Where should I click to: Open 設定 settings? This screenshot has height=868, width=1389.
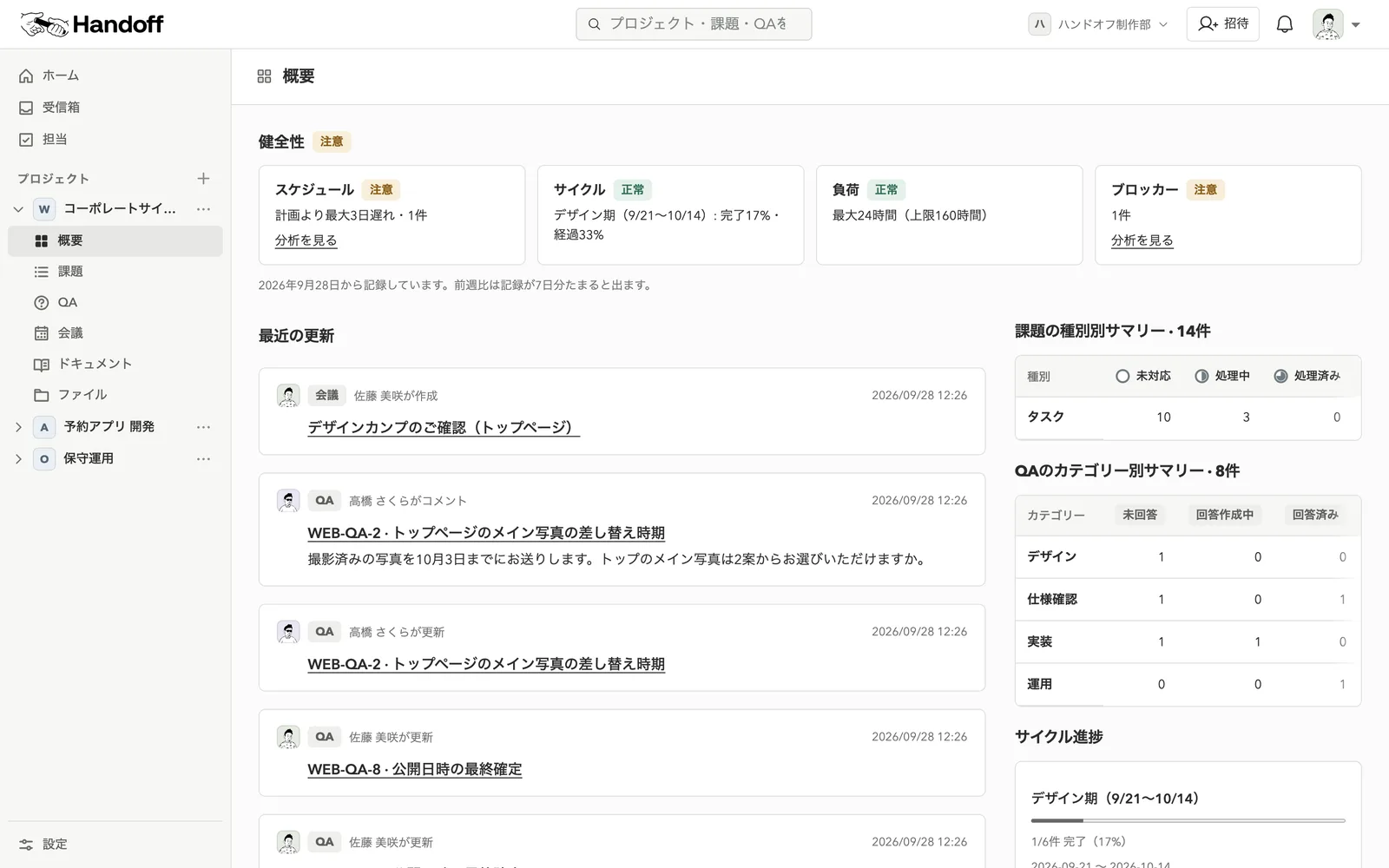115,844
